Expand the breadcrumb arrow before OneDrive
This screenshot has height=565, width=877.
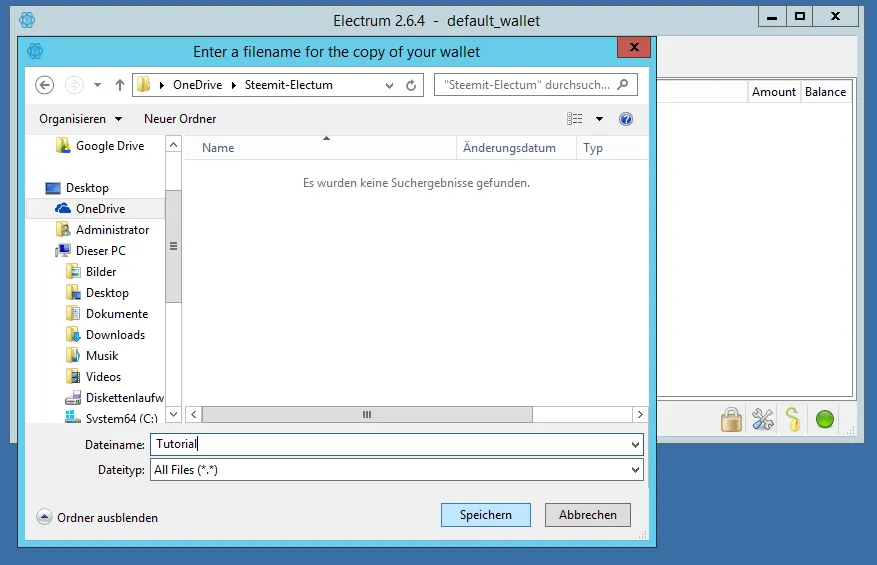162,85
